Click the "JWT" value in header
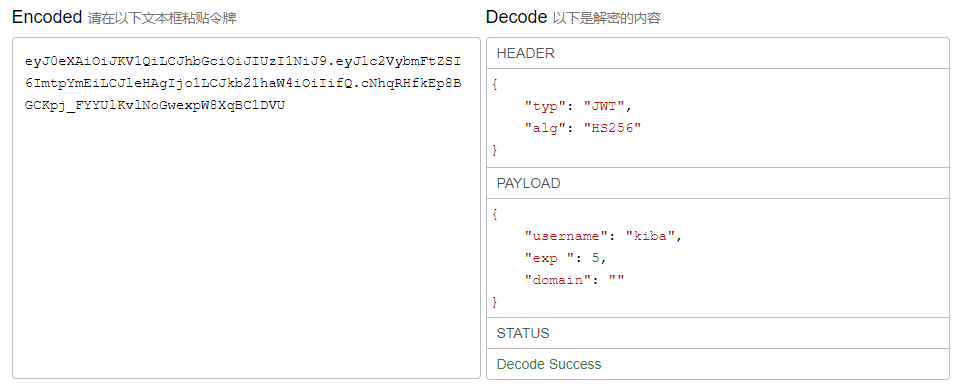Screen dimensions: 955x384 [604, 107]
